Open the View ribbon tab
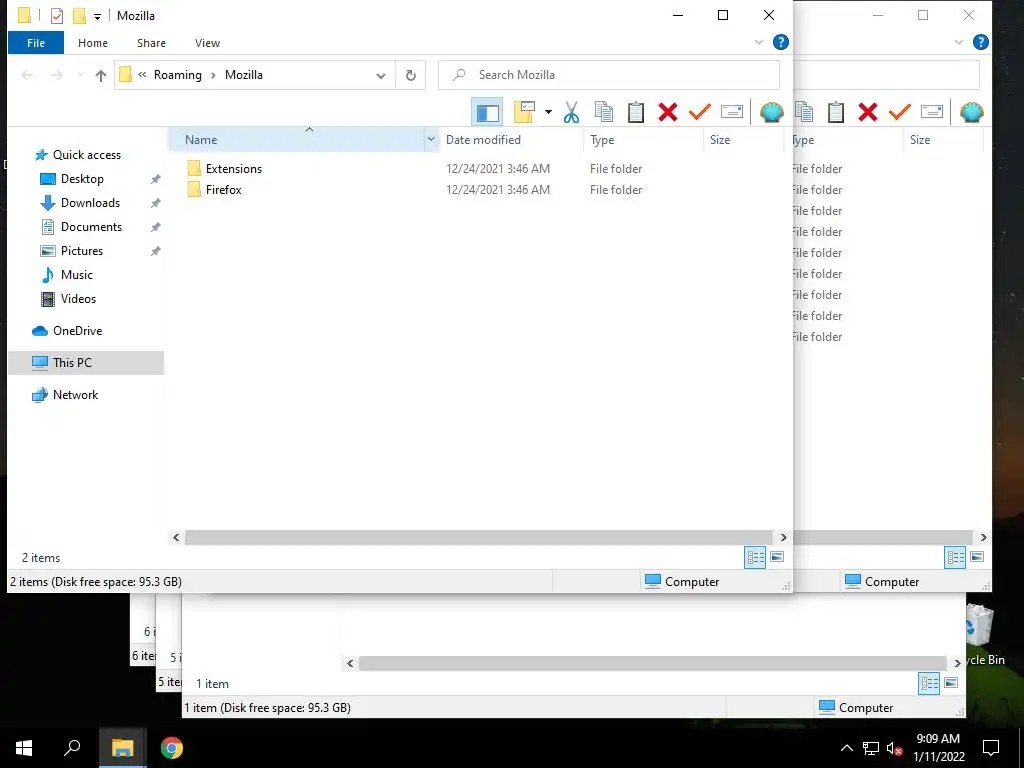 pos(207,43)
